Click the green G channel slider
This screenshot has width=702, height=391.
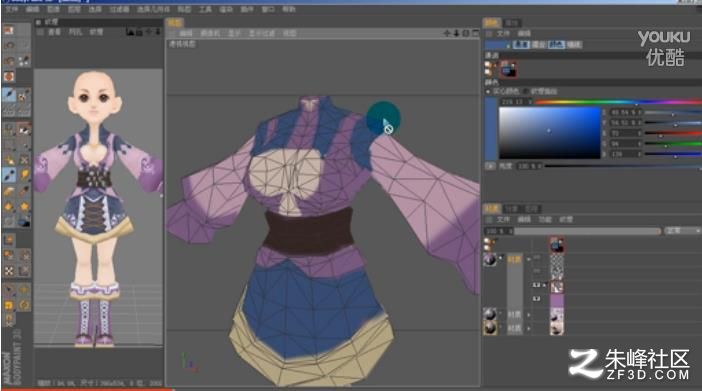pos(673,144)
